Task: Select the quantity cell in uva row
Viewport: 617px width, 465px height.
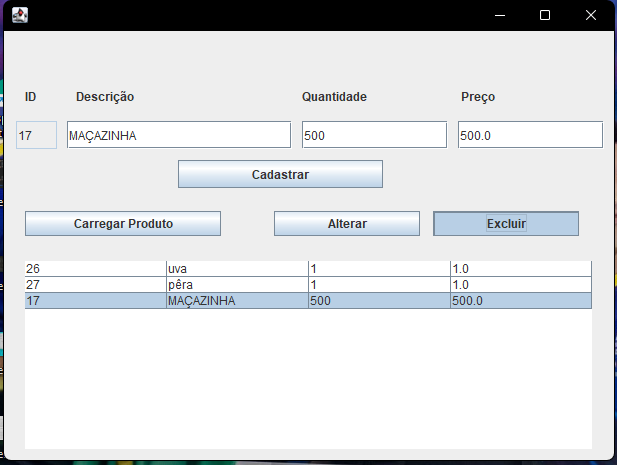Action: (379, 269)
